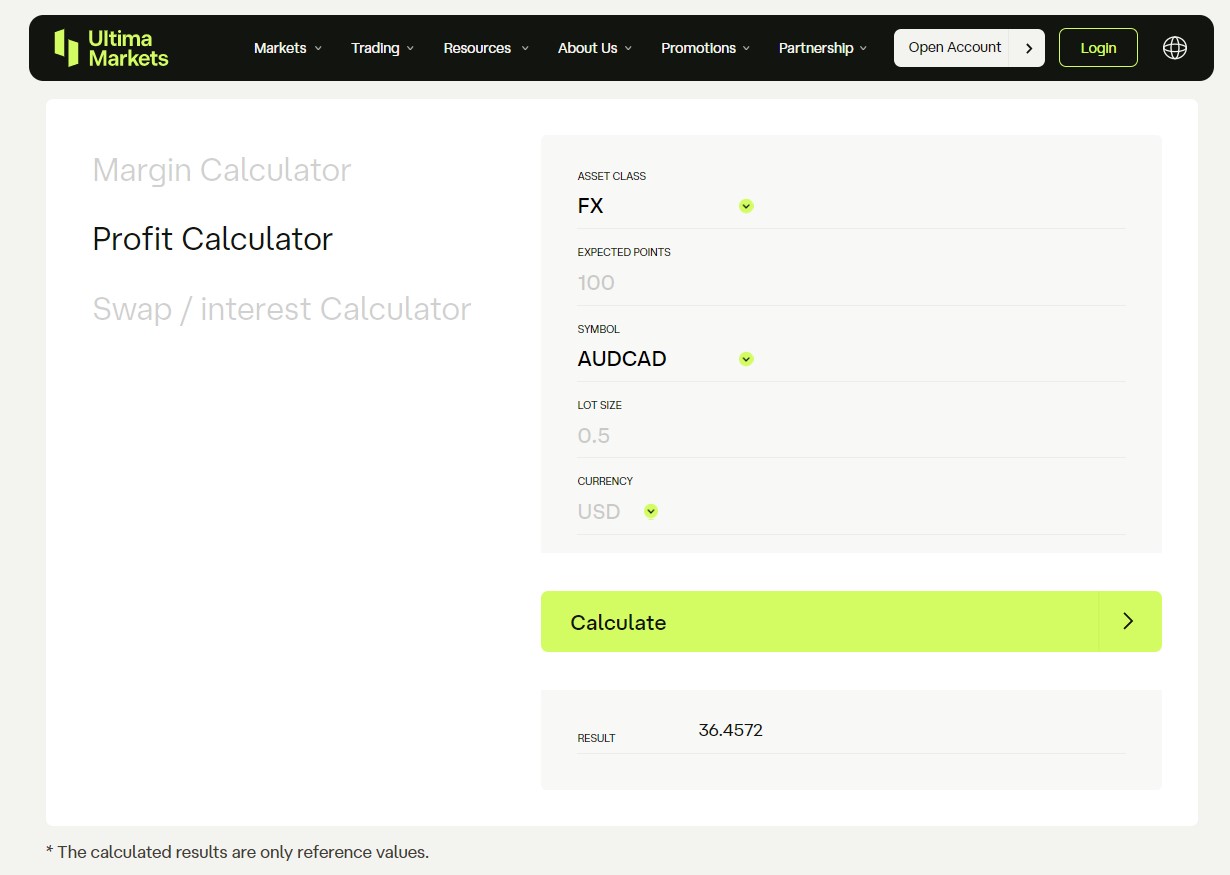
Task: Switch to Swap / interest Calculator tab
Action: pyautogui.click(x=281, y=309)
